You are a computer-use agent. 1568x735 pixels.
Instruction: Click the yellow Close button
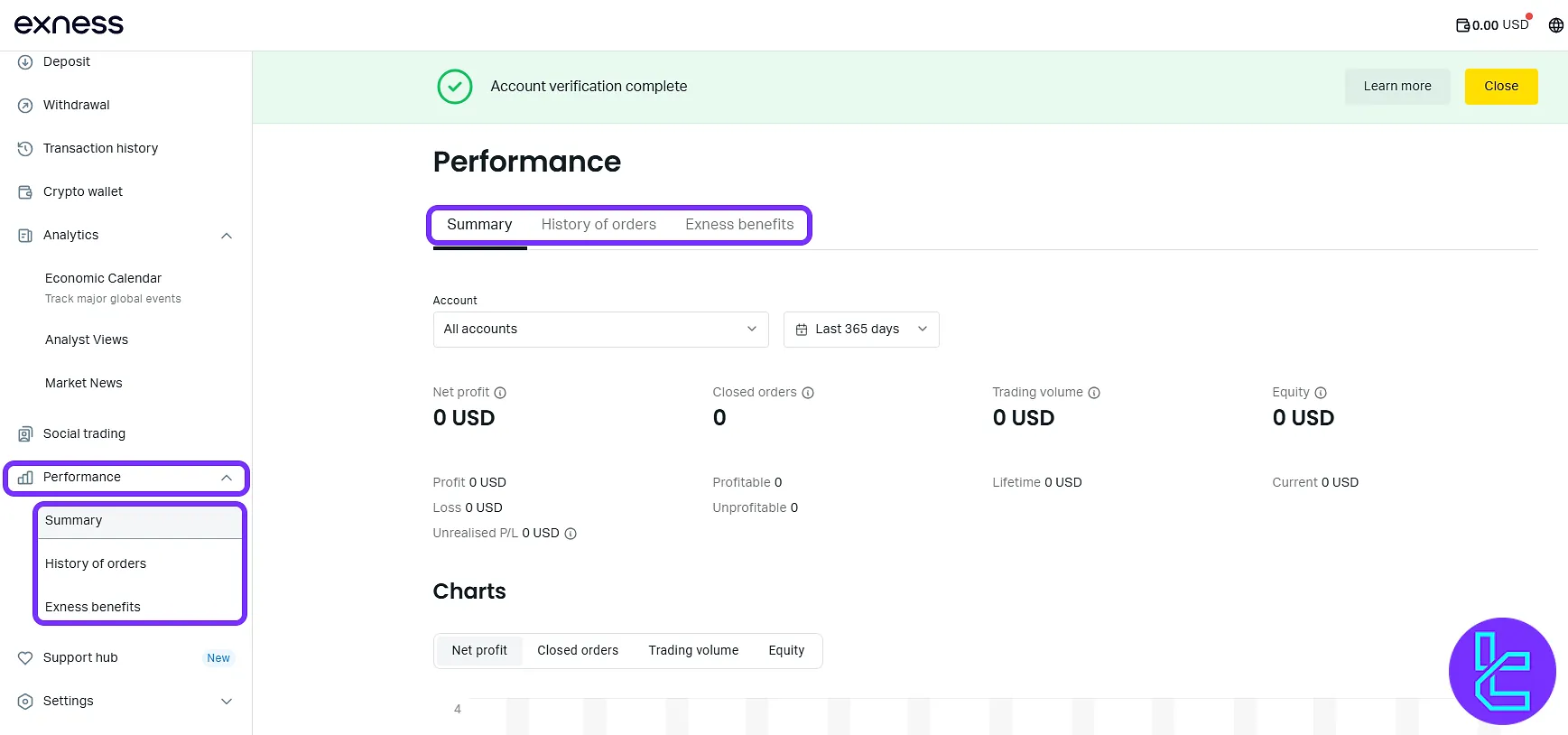click(x=1501, y=87)
